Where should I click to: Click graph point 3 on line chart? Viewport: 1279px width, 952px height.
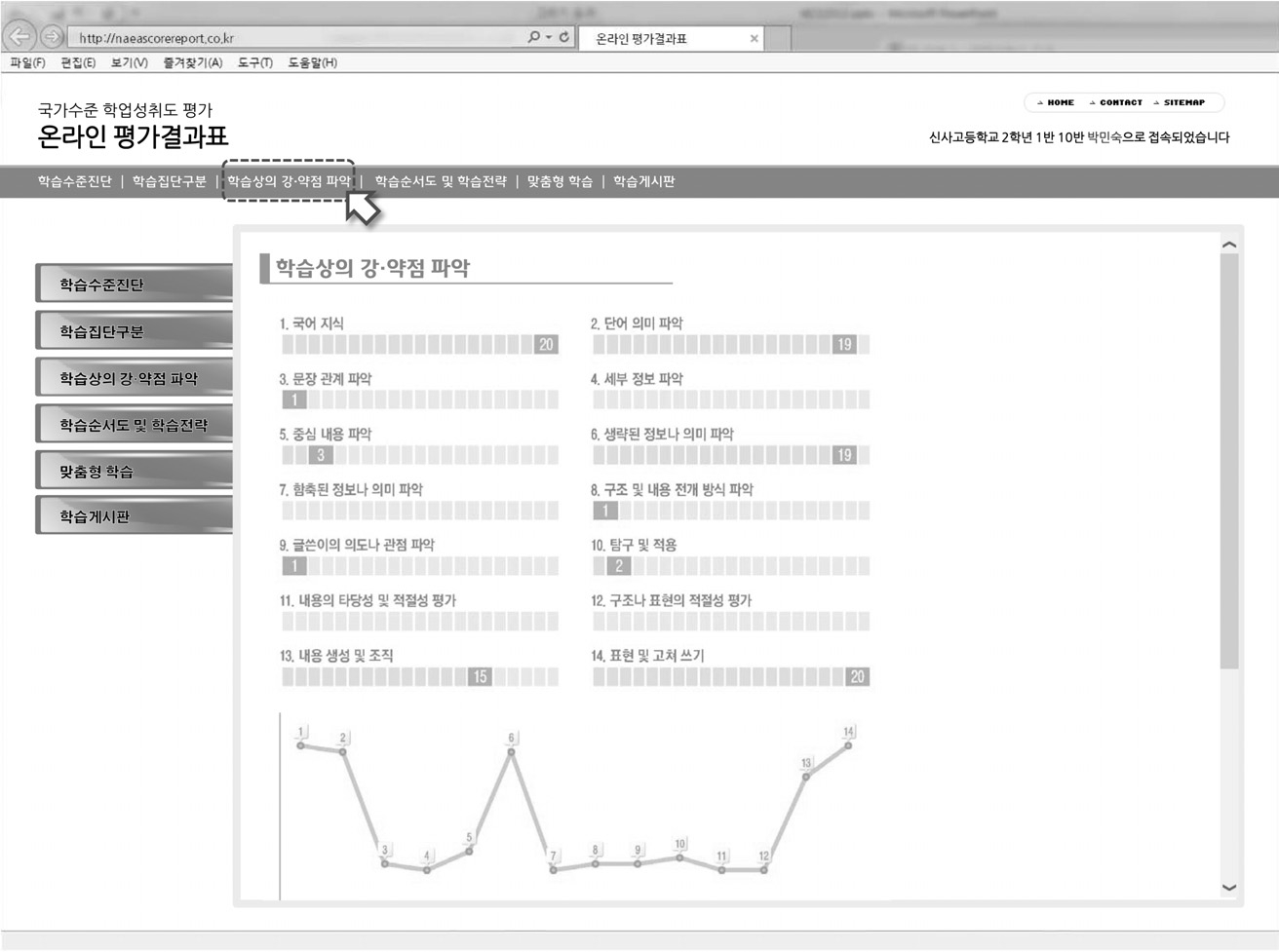click(x=385, y=863)
